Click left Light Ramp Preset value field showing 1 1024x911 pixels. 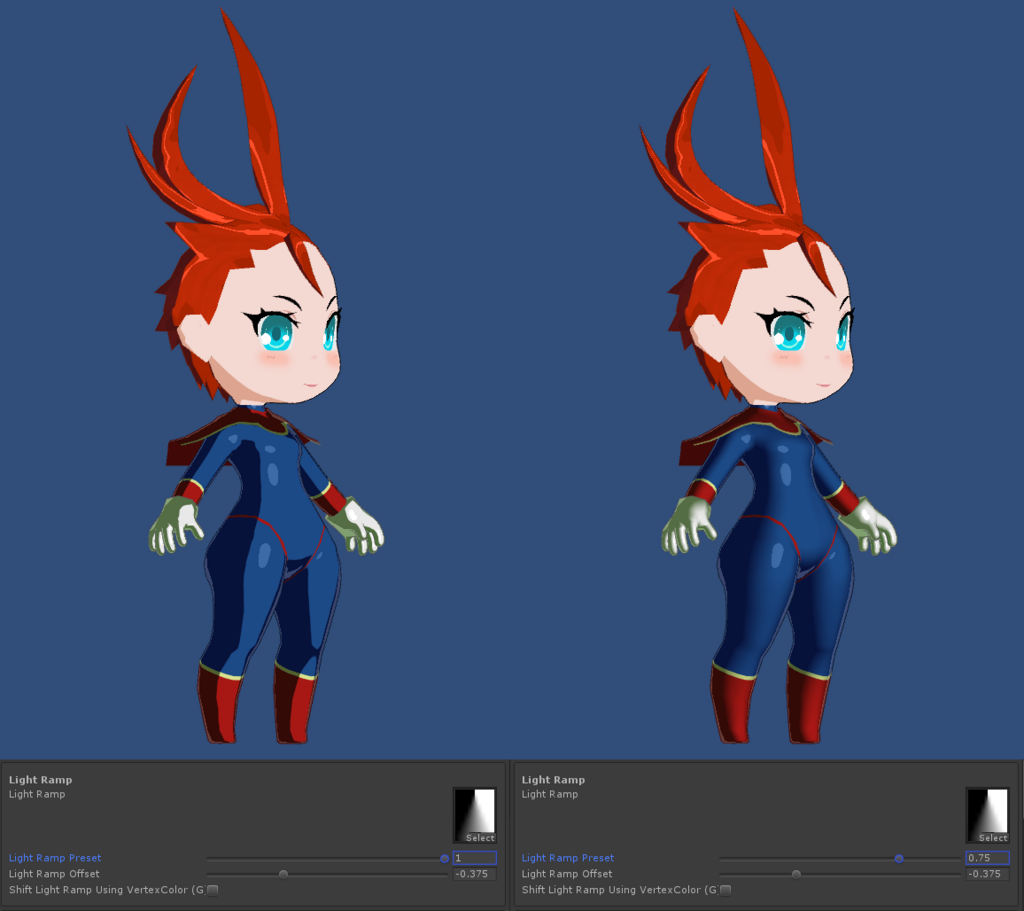[474, 858]
